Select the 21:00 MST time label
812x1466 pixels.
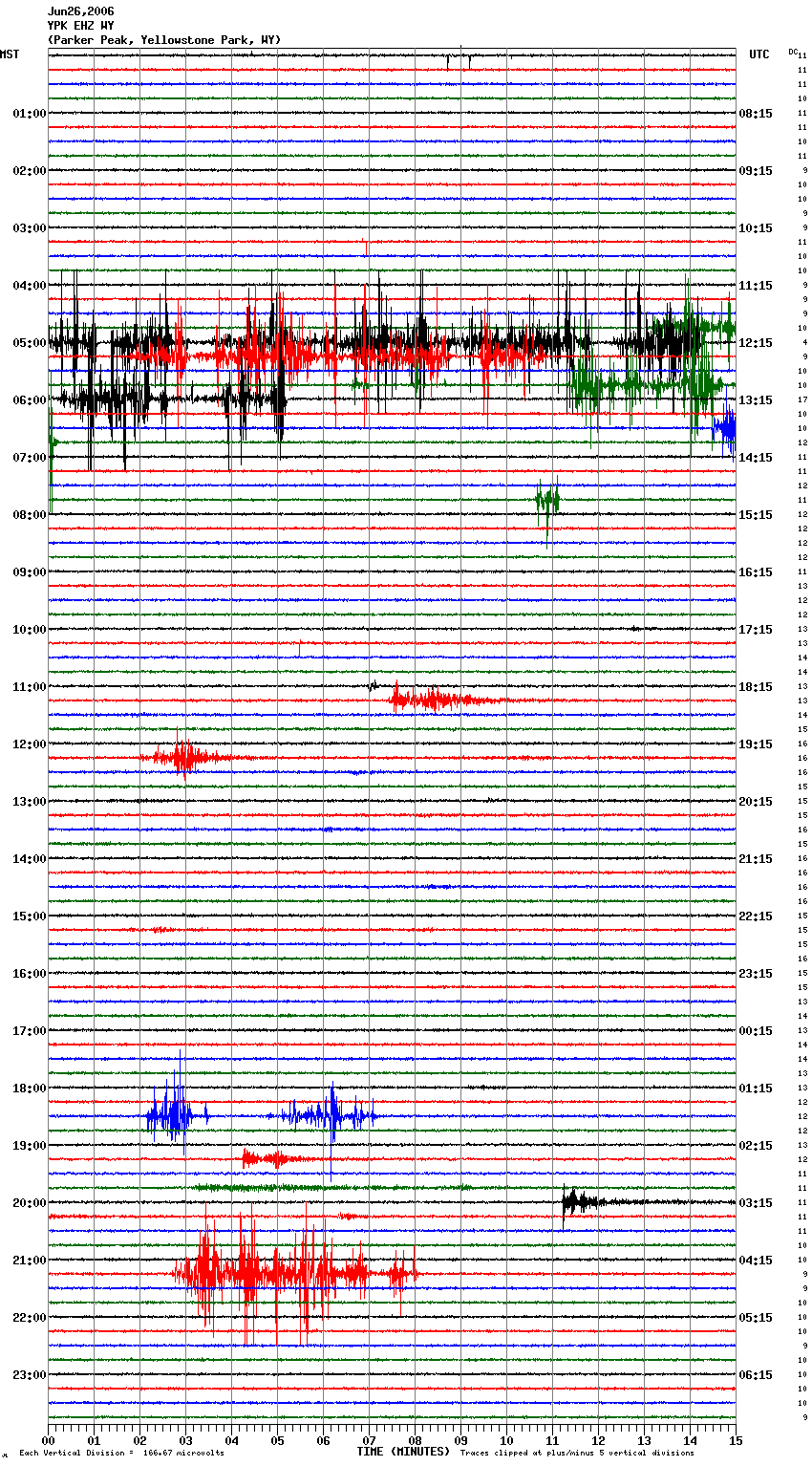[29, 1260]
